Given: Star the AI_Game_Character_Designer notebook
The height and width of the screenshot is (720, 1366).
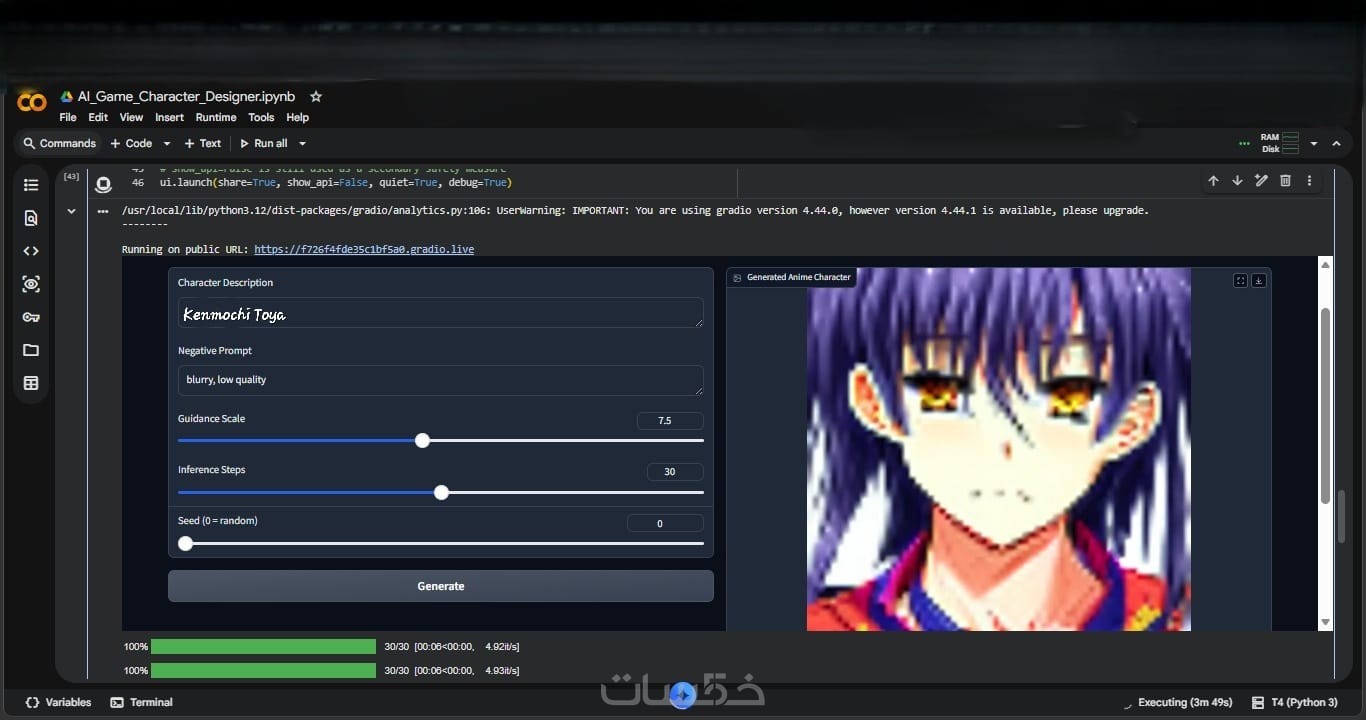Looking at the screenshot, I should [x=316, y=97].
